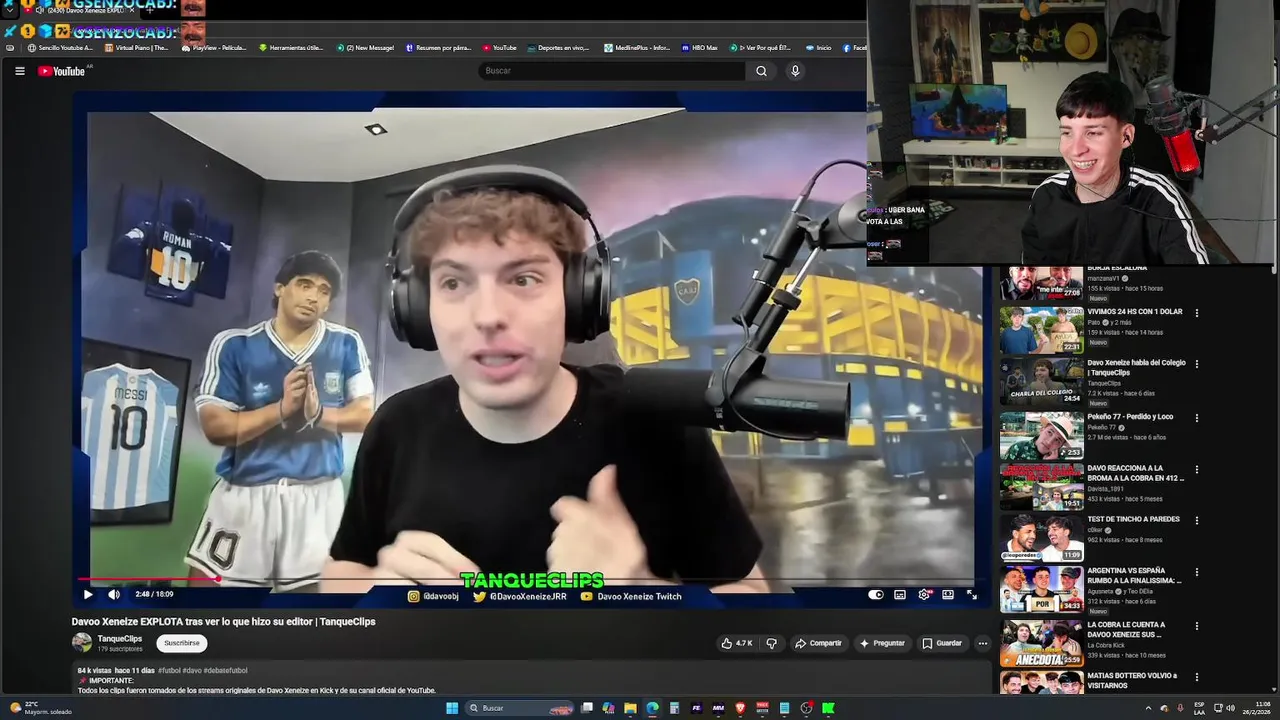Open the taskbar volume control icon

1230,708
